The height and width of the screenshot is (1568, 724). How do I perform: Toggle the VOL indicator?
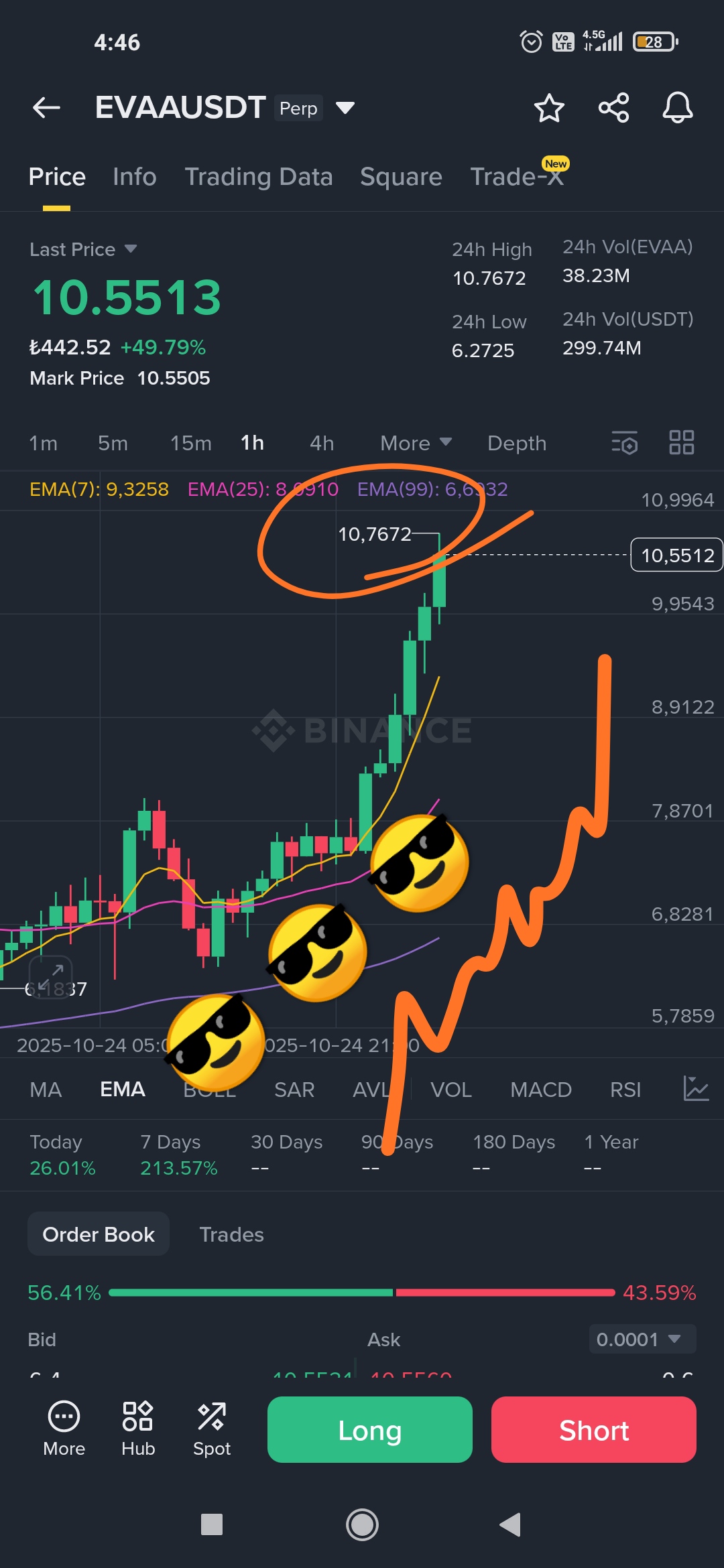click(x=451, y=1090)
